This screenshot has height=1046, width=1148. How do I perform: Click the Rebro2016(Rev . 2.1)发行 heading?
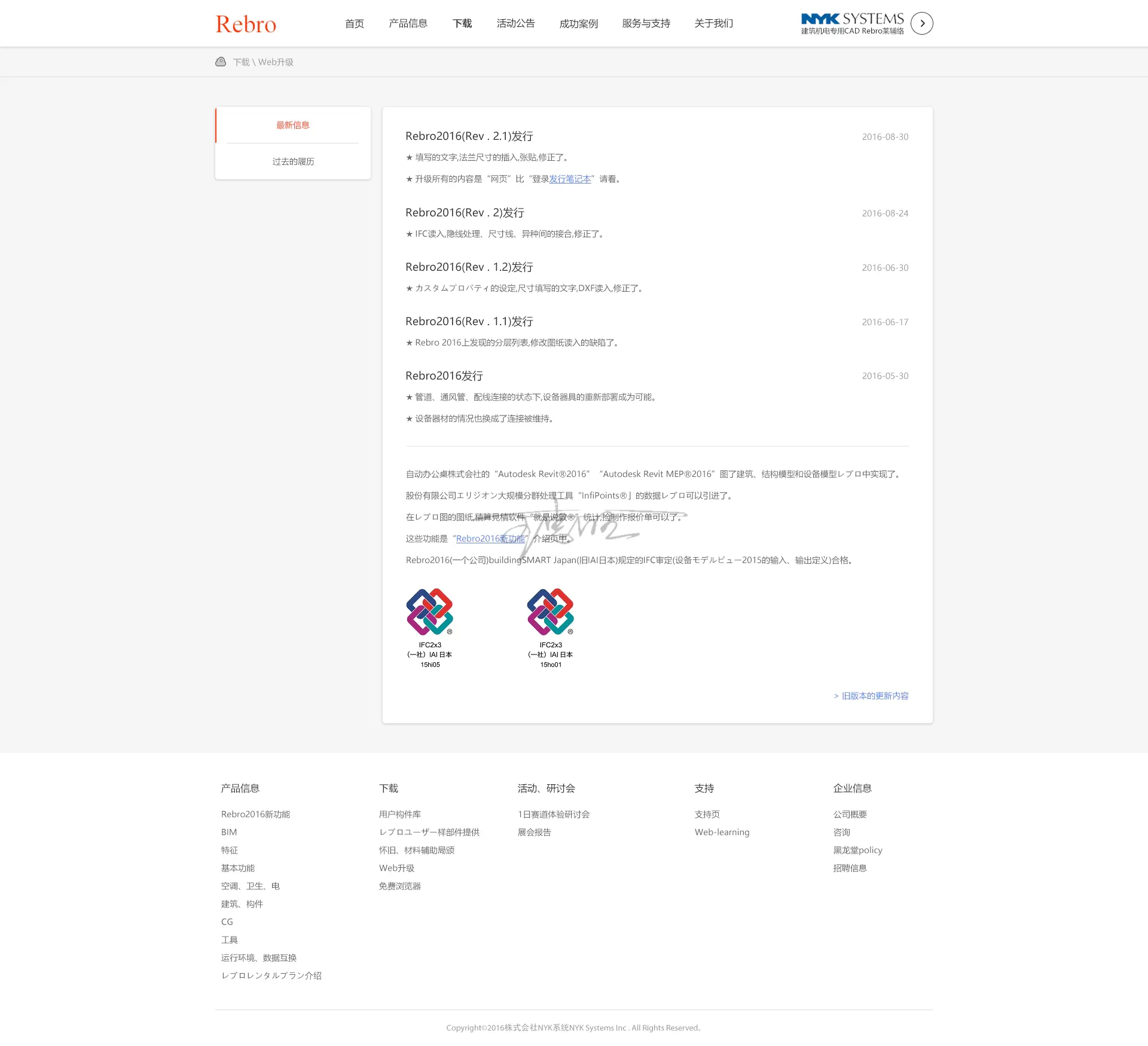469,136
